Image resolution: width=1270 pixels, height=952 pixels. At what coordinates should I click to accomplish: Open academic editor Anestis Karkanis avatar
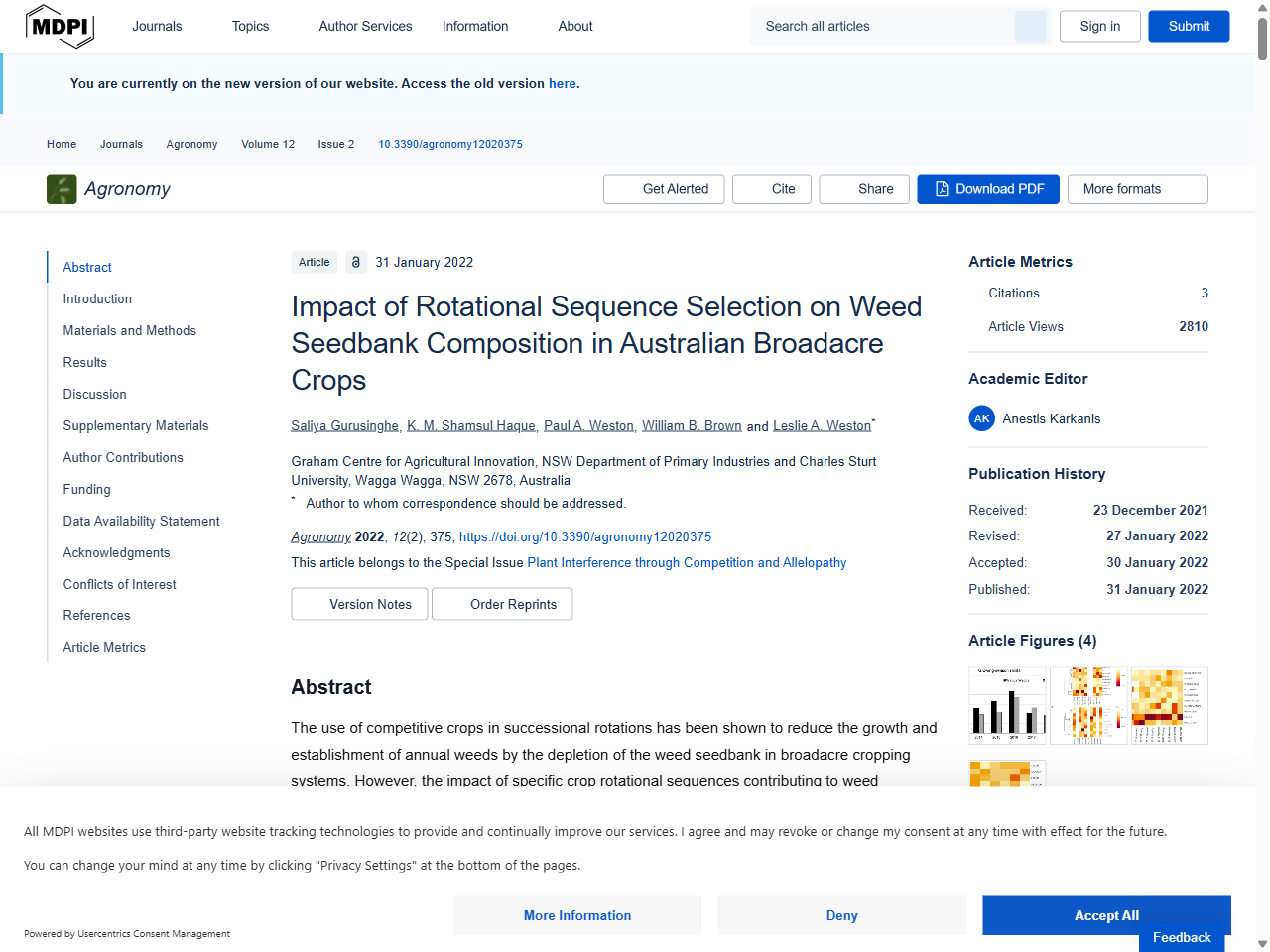pyautogui.click(x=981, y=418)
